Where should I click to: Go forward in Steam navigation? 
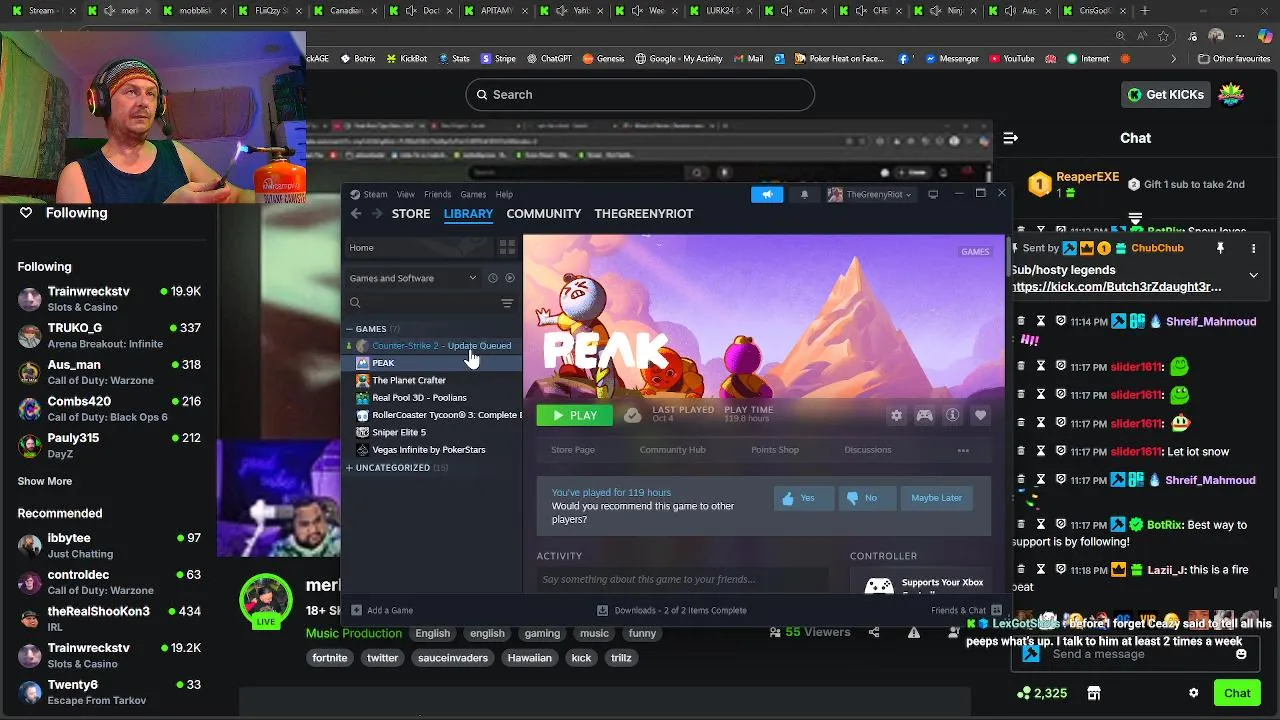376,214
